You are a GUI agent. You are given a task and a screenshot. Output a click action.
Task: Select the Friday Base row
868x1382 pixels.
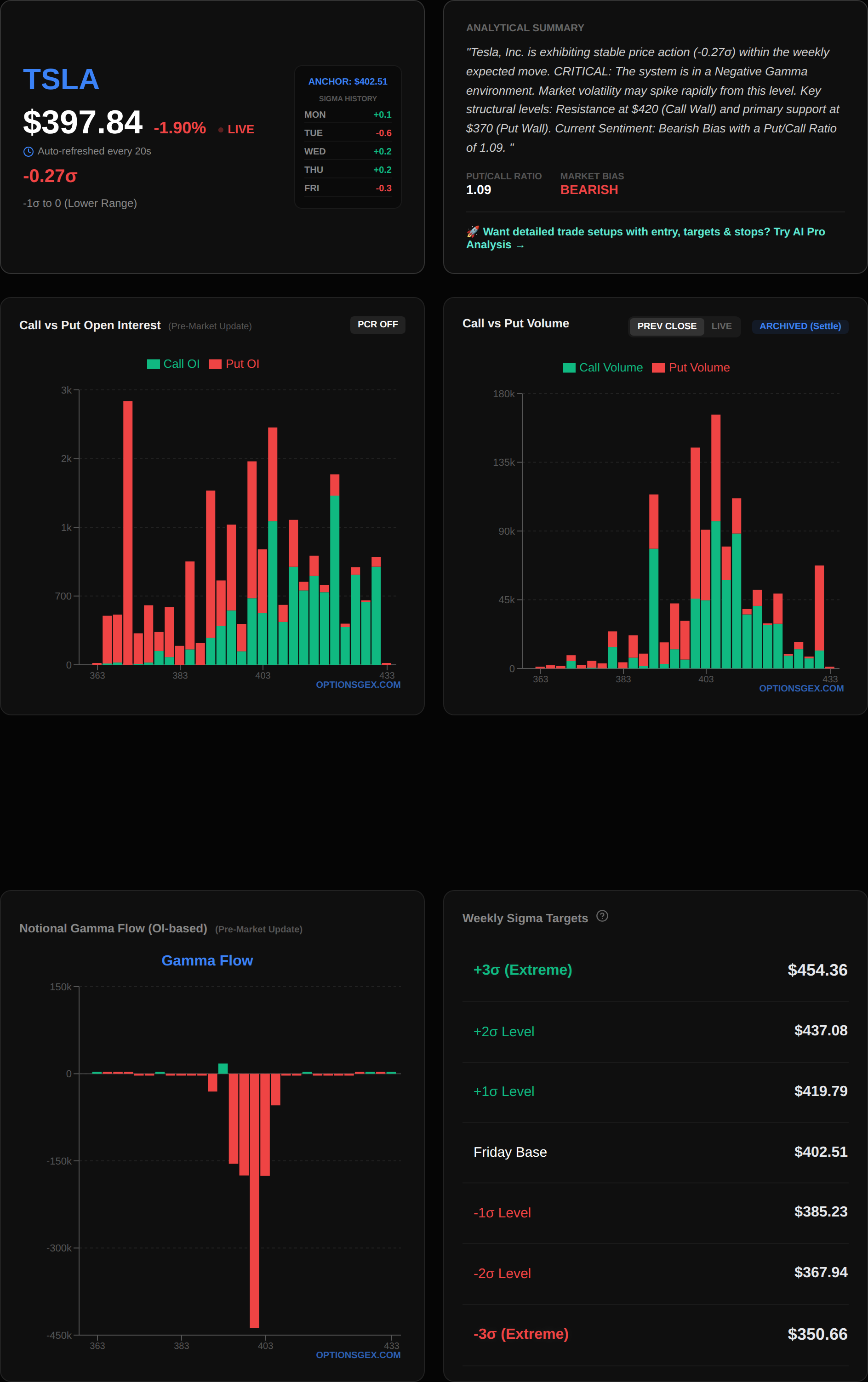[x=655, y=1152]
